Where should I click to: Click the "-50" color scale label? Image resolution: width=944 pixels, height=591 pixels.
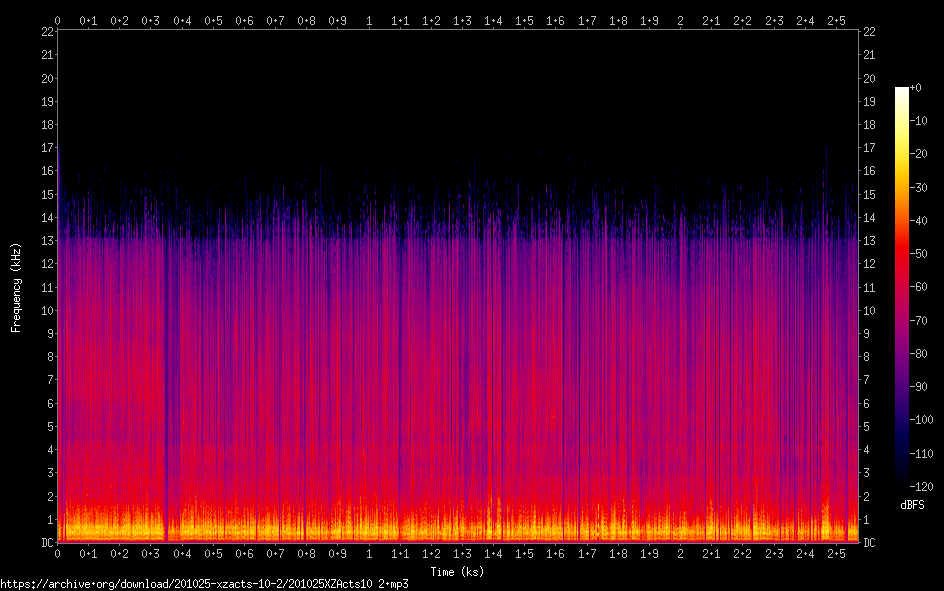(x=919, y=254)
